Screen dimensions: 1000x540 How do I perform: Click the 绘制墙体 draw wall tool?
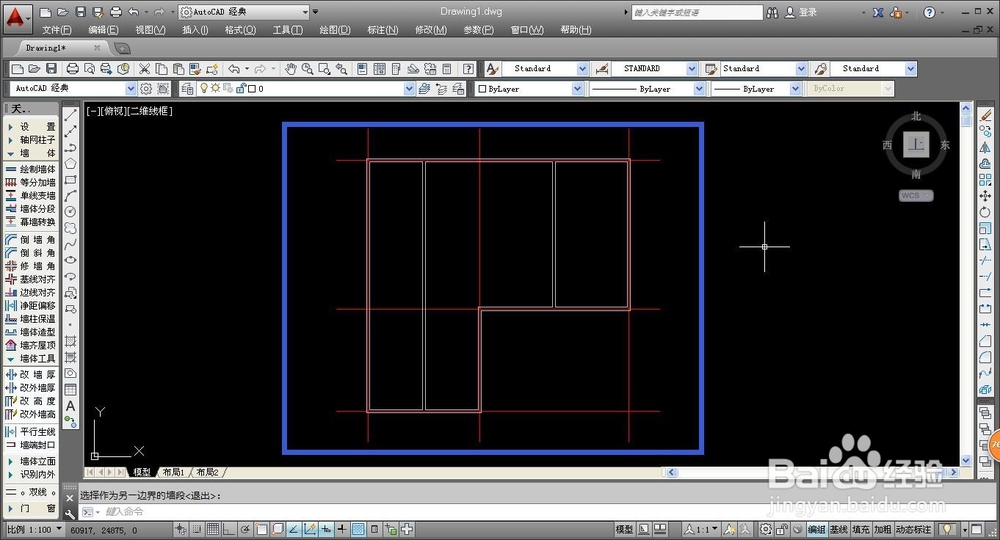[31, 169]
